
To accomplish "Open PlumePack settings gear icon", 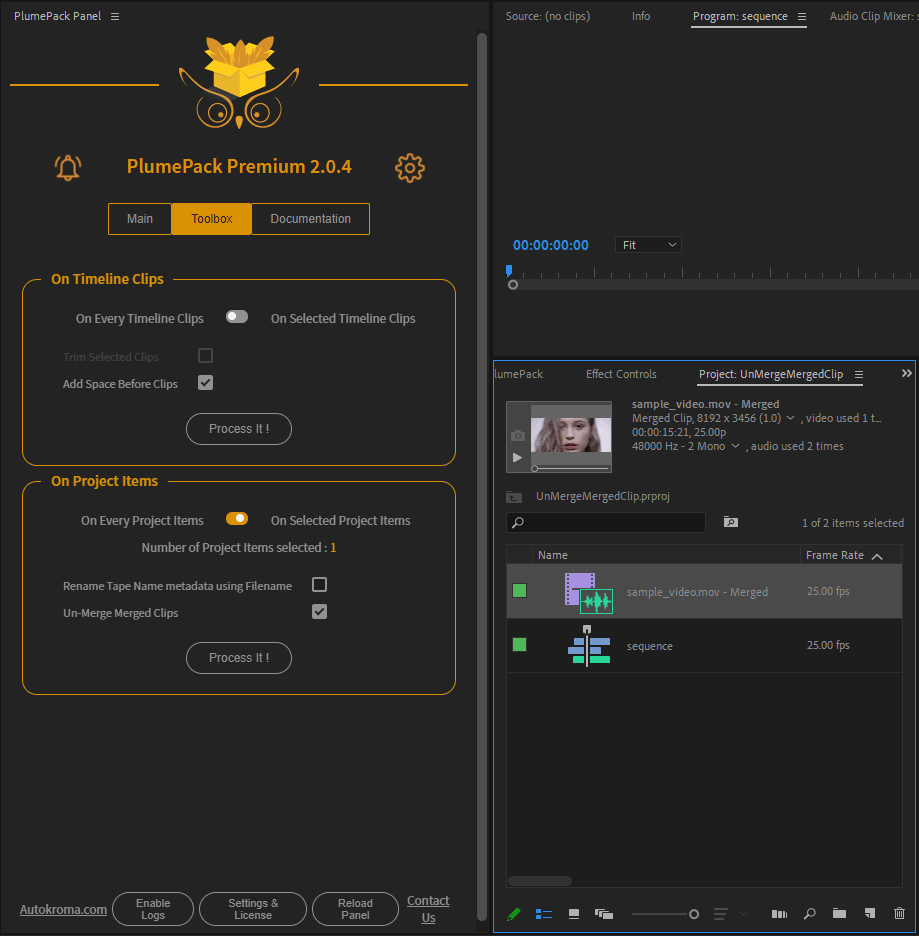I will coord(410,168).
